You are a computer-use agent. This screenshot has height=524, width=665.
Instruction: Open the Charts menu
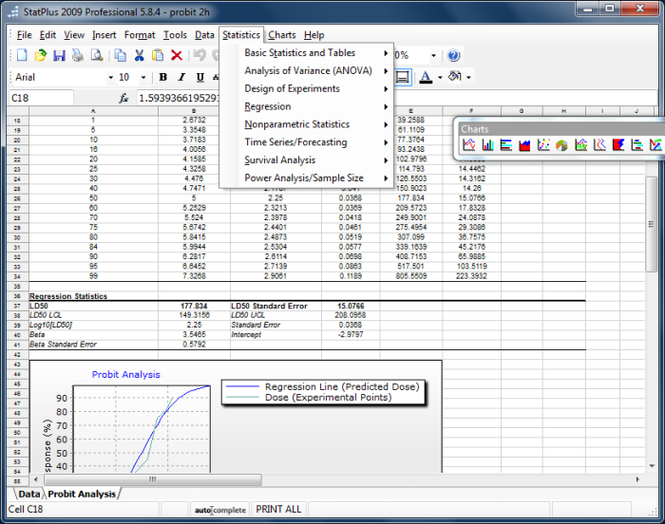click(282, 35)
